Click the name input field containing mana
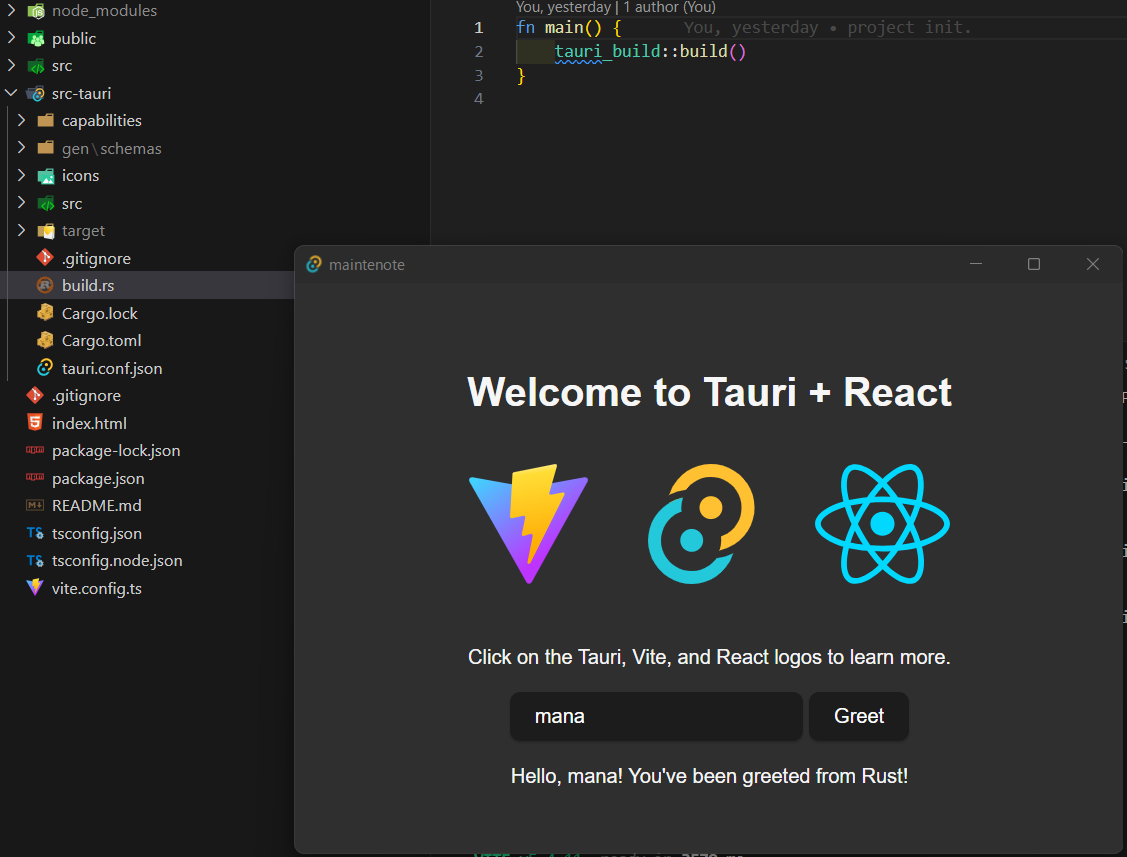Viewport: 1127px width, 857px height. (656, 716)
